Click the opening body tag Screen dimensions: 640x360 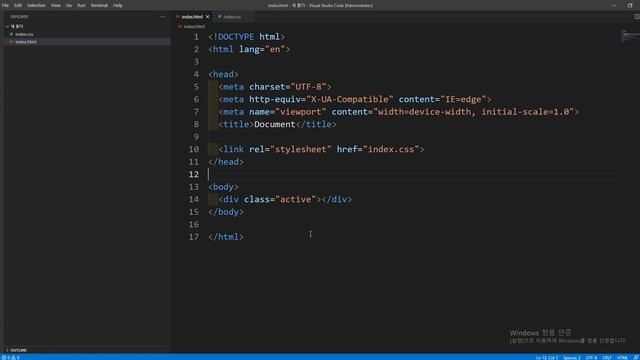[x=223, y=187]
